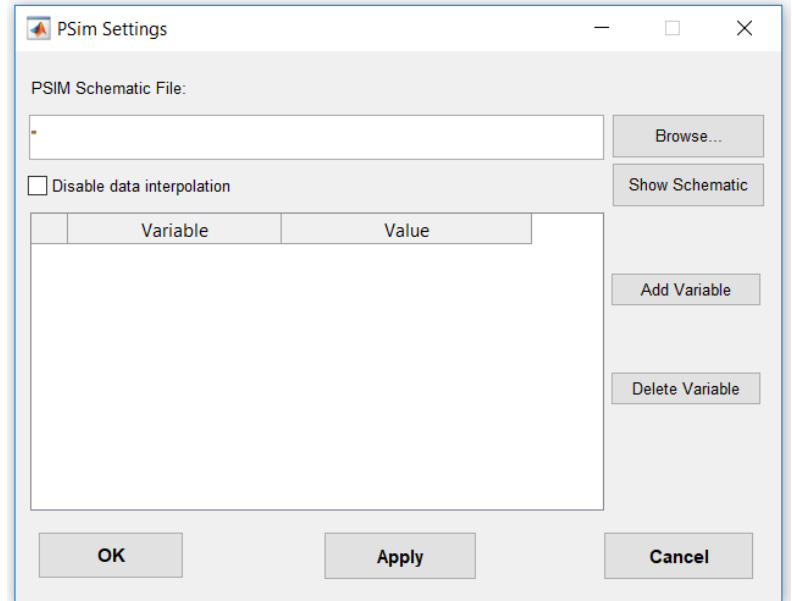
Task: Click the Disable data interpolation label text
Action: [x=140, y=186]
